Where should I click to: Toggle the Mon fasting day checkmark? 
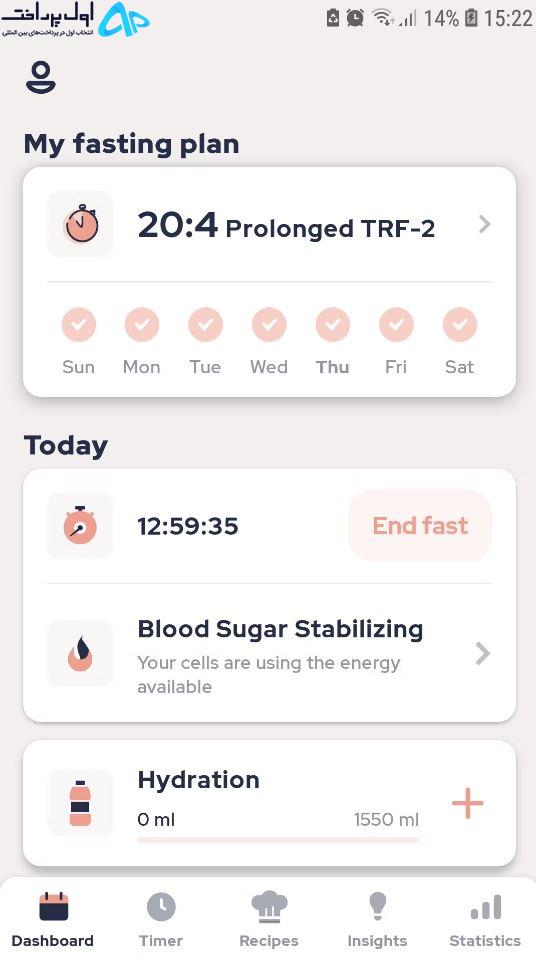[142, 324]
